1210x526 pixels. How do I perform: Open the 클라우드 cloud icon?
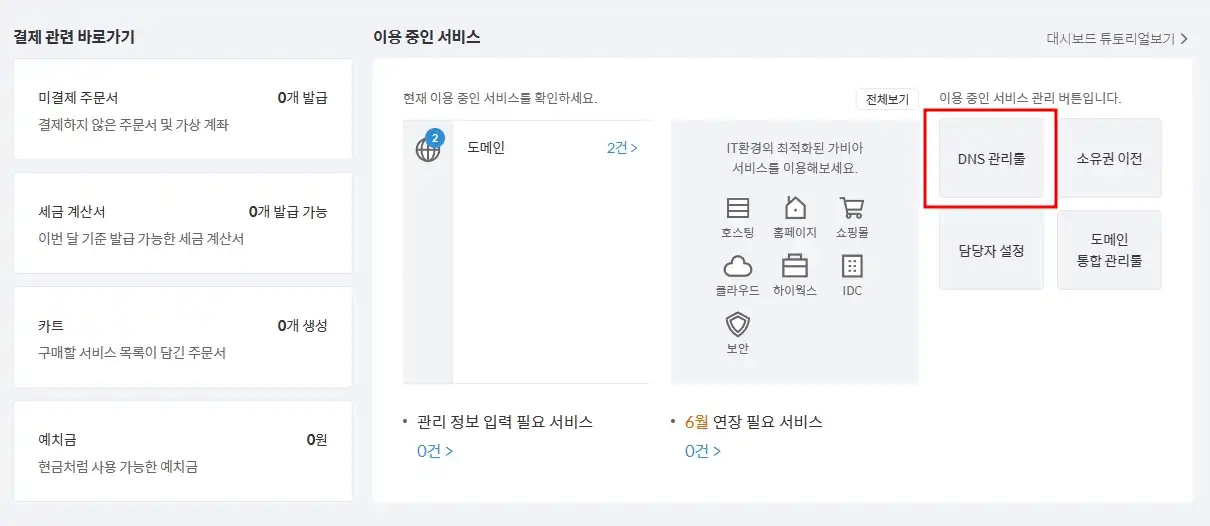[738, 266]
